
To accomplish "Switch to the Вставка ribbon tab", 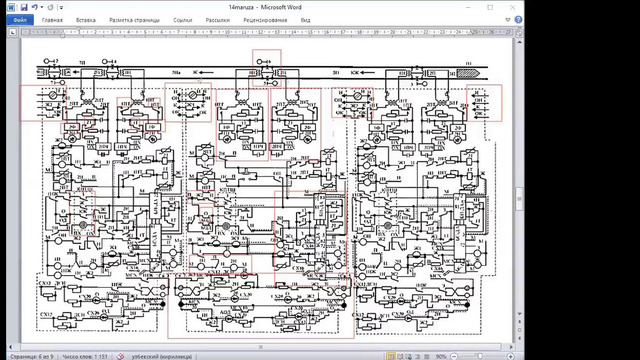I will [x=86, y=20].
